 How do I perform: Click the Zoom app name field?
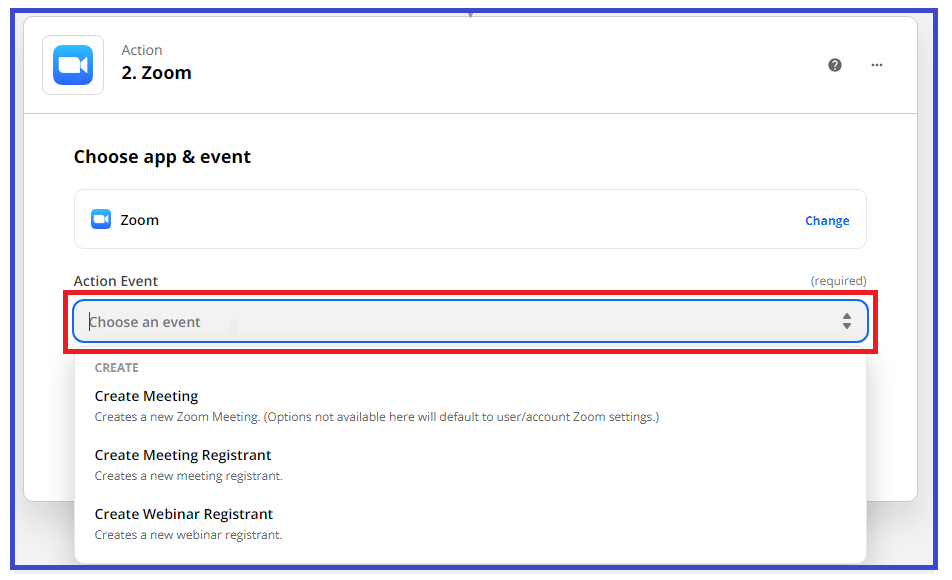pyautogui.click(x=470, y=219)
